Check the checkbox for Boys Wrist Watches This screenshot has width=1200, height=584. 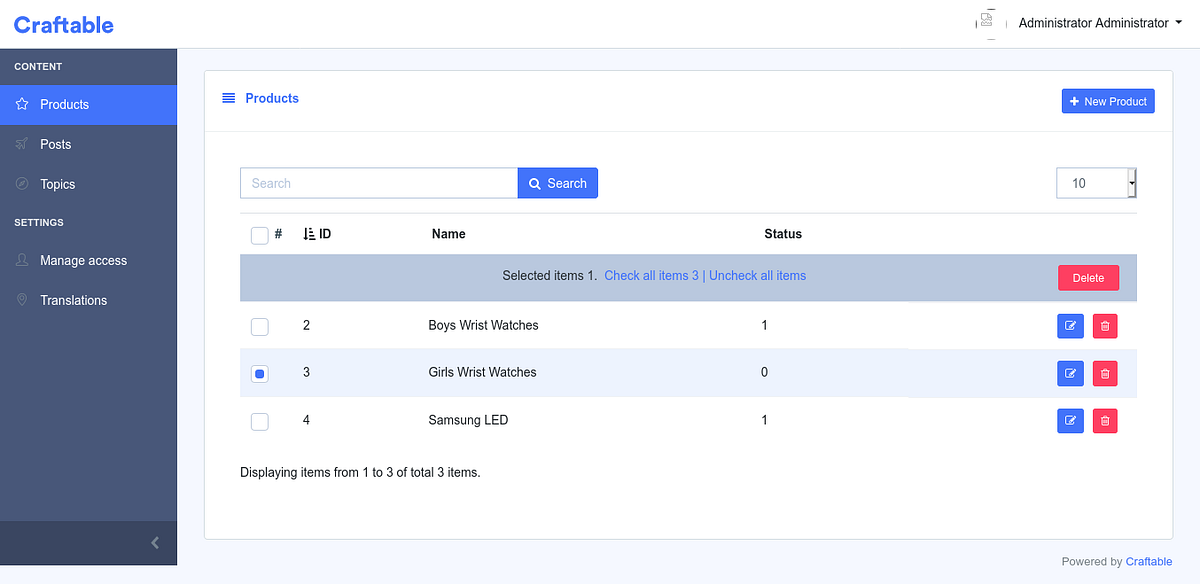[x=259, y=326]
